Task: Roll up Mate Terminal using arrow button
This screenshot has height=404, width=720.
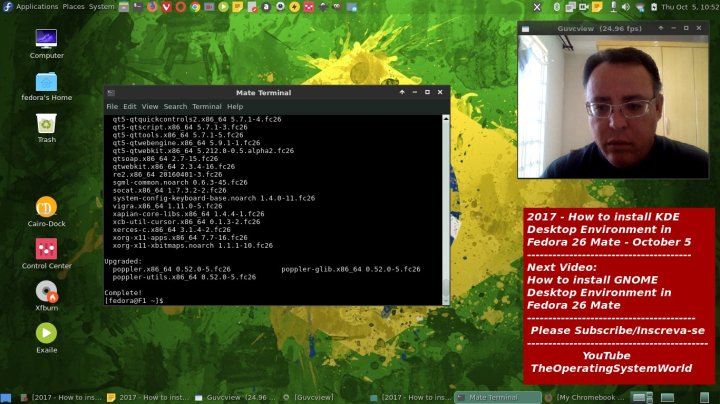Action: (402, 92)
